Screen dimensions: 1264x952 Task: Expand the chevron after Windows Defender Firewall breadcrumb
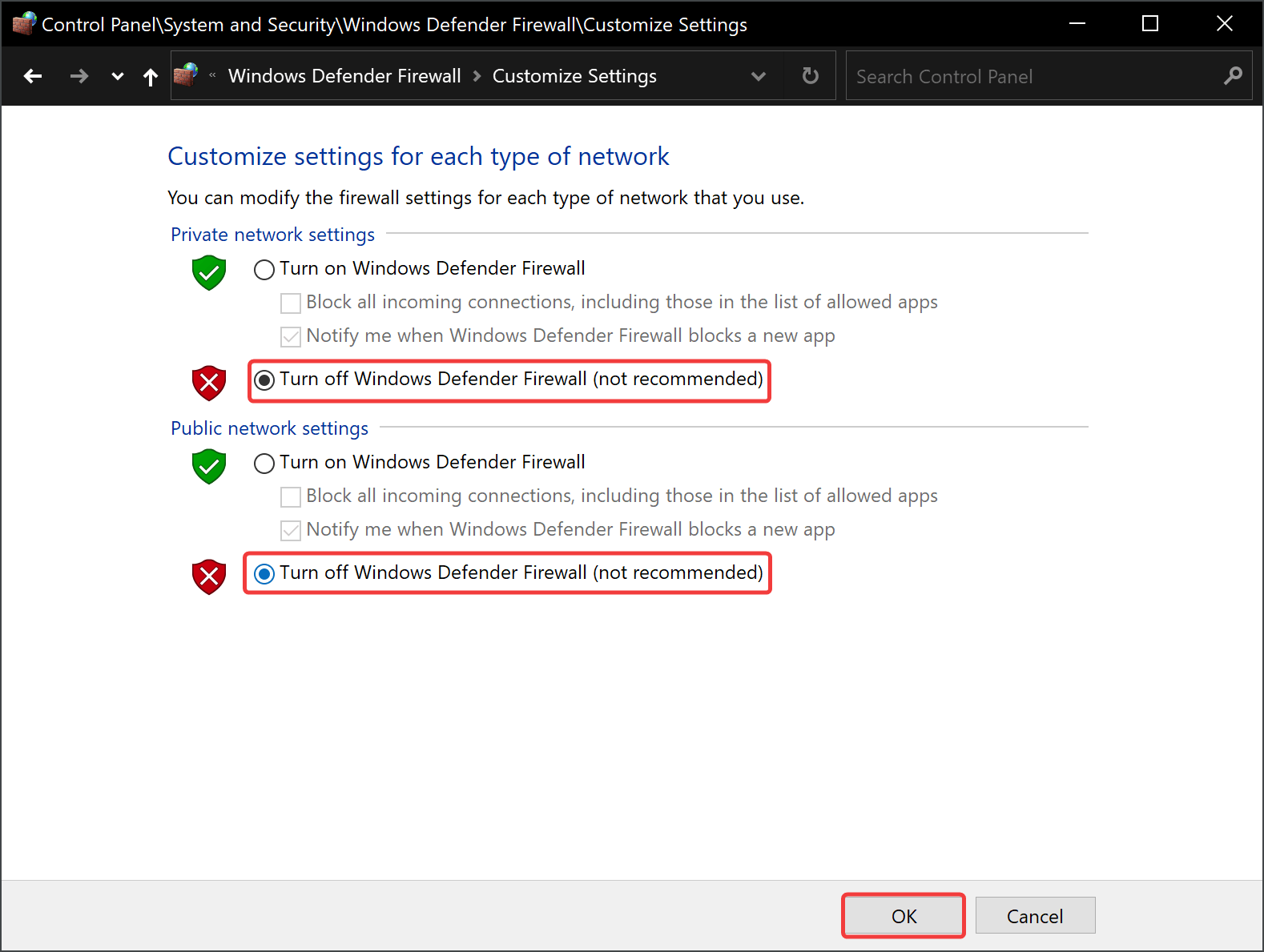[x=477, y=76]
